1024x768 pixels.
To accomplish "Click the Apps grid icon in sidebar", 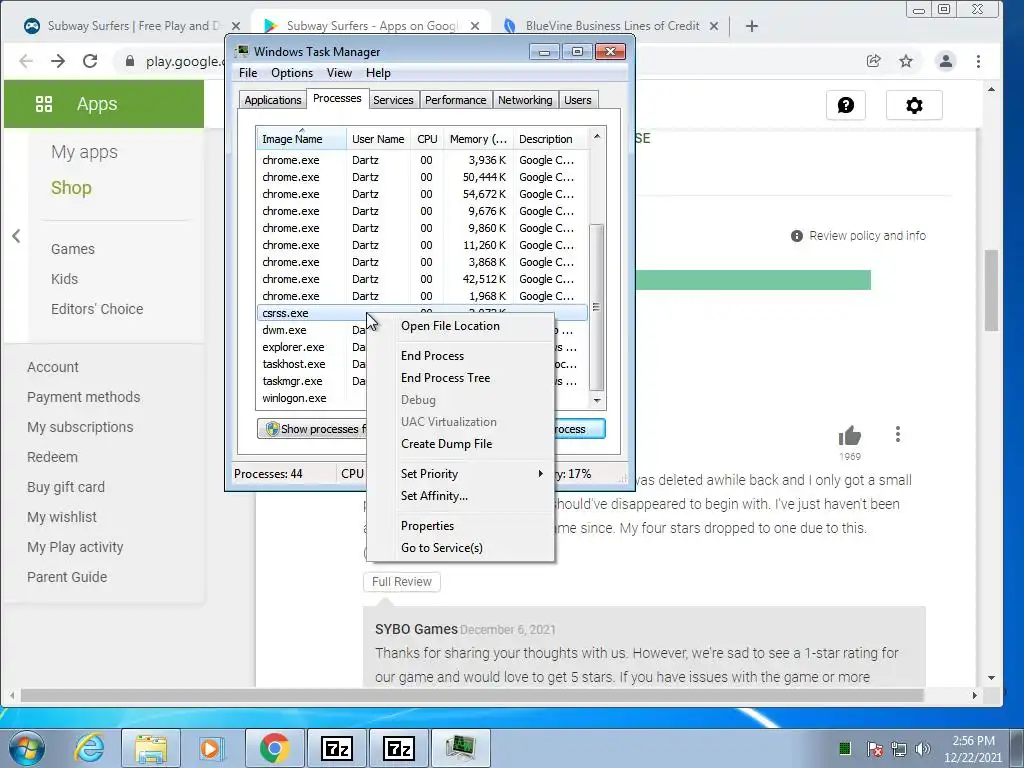I will click(44, 104).
